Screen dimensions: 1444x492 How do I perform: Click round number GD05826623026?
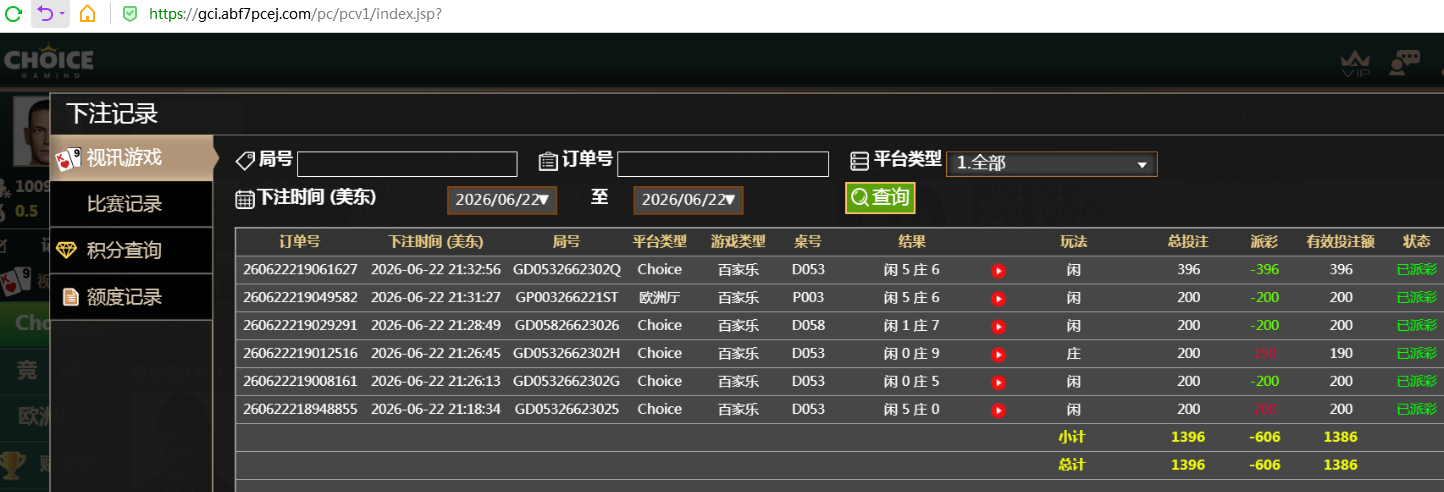567,326
